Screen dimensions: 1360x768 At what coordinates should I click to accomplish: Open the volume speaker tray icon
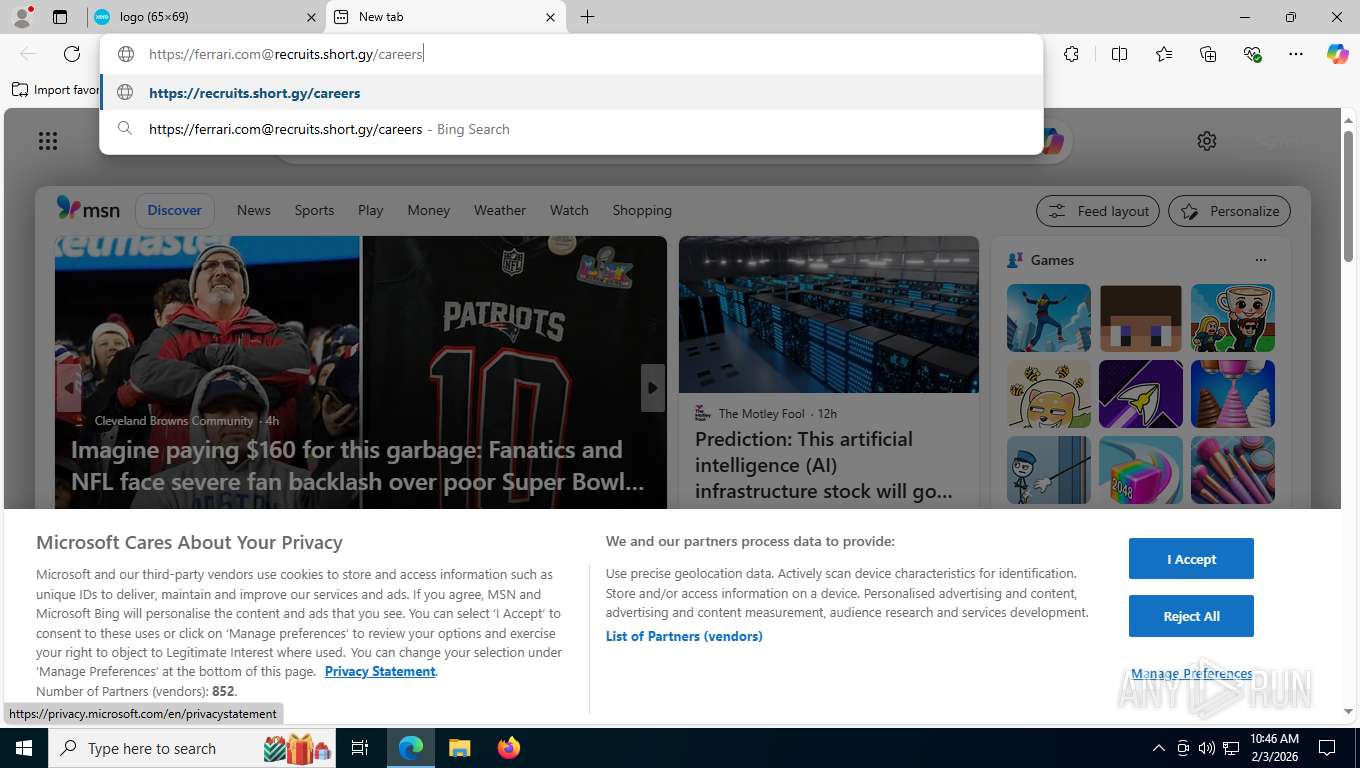tap(1207, 748)
